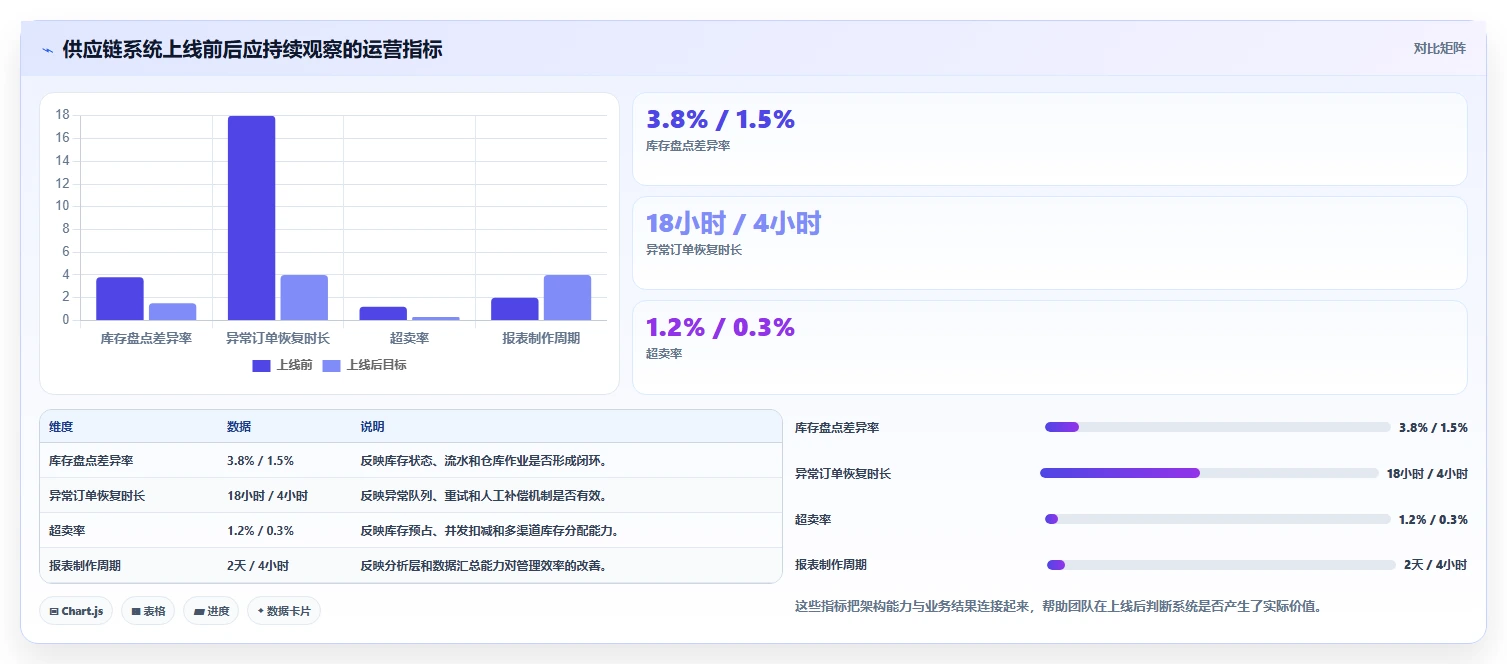Select the 1.2% / 0.3% data card
Screen dimensions: 1507x664
point(1050,347)
